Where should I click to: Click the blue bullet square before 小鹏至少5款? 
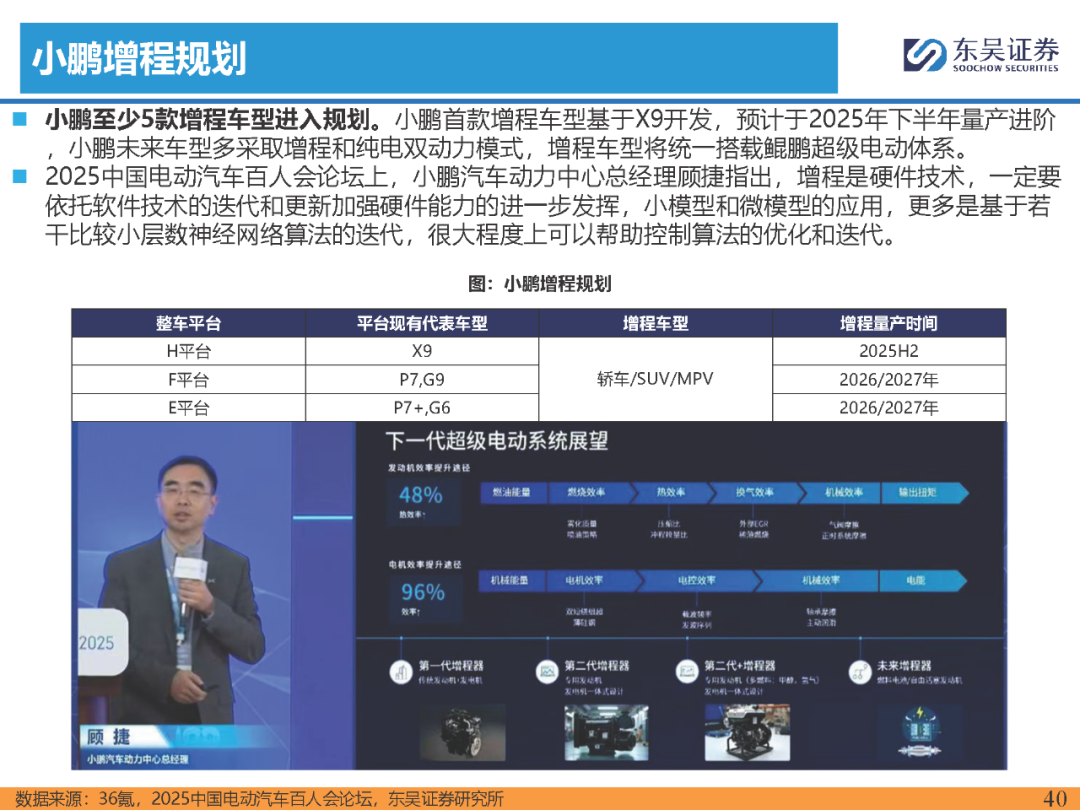pos(19,120)
